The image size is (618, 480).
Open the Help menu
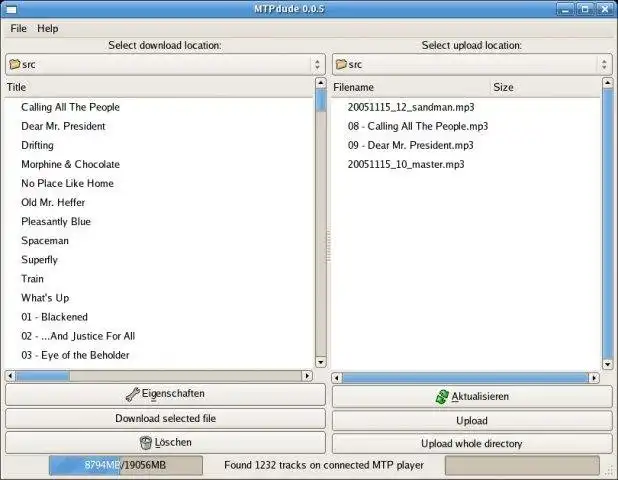point(48,28)
